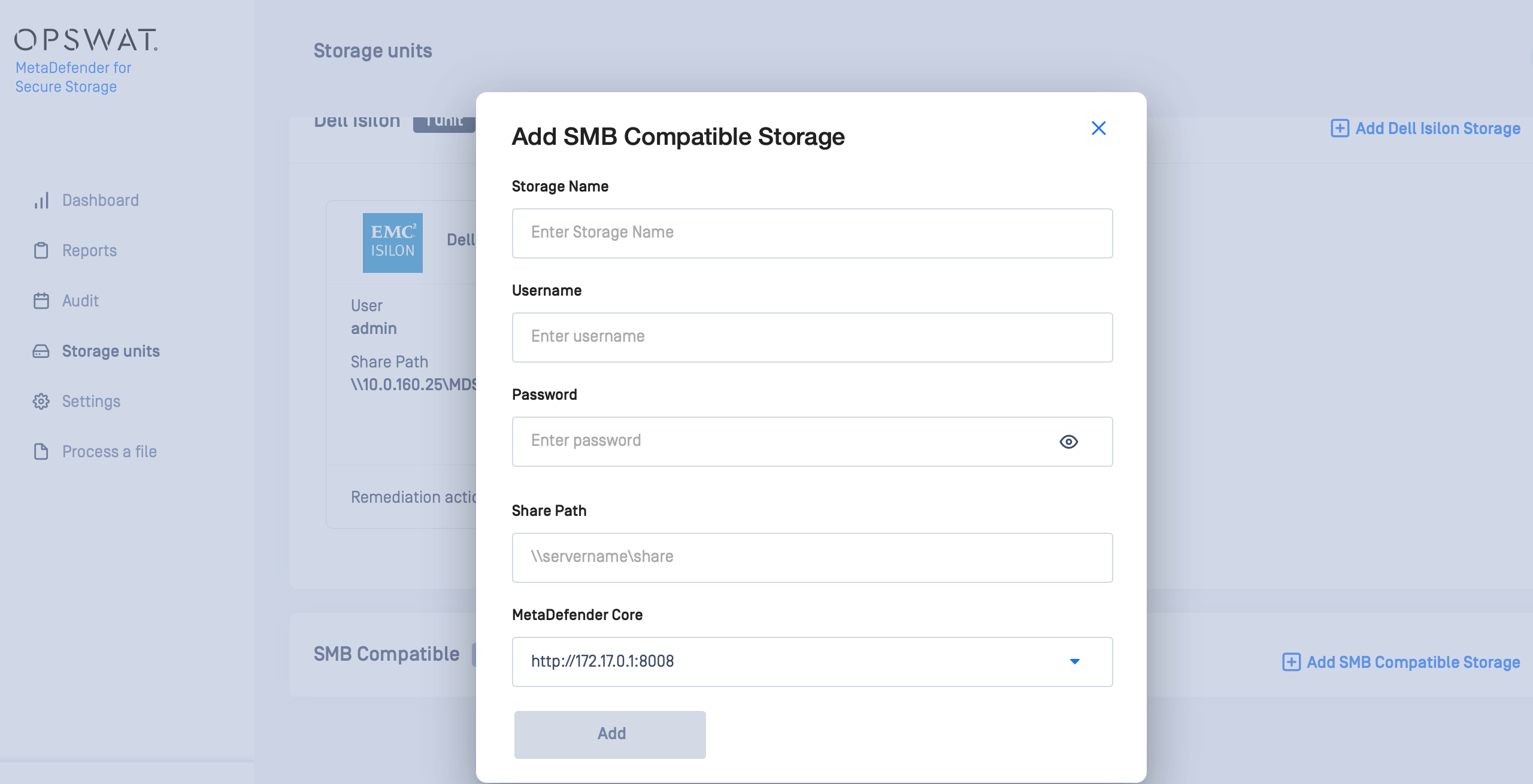The image size is (1533, 784).
Task: Open Process a file page
Action: (x=109, y=451)
